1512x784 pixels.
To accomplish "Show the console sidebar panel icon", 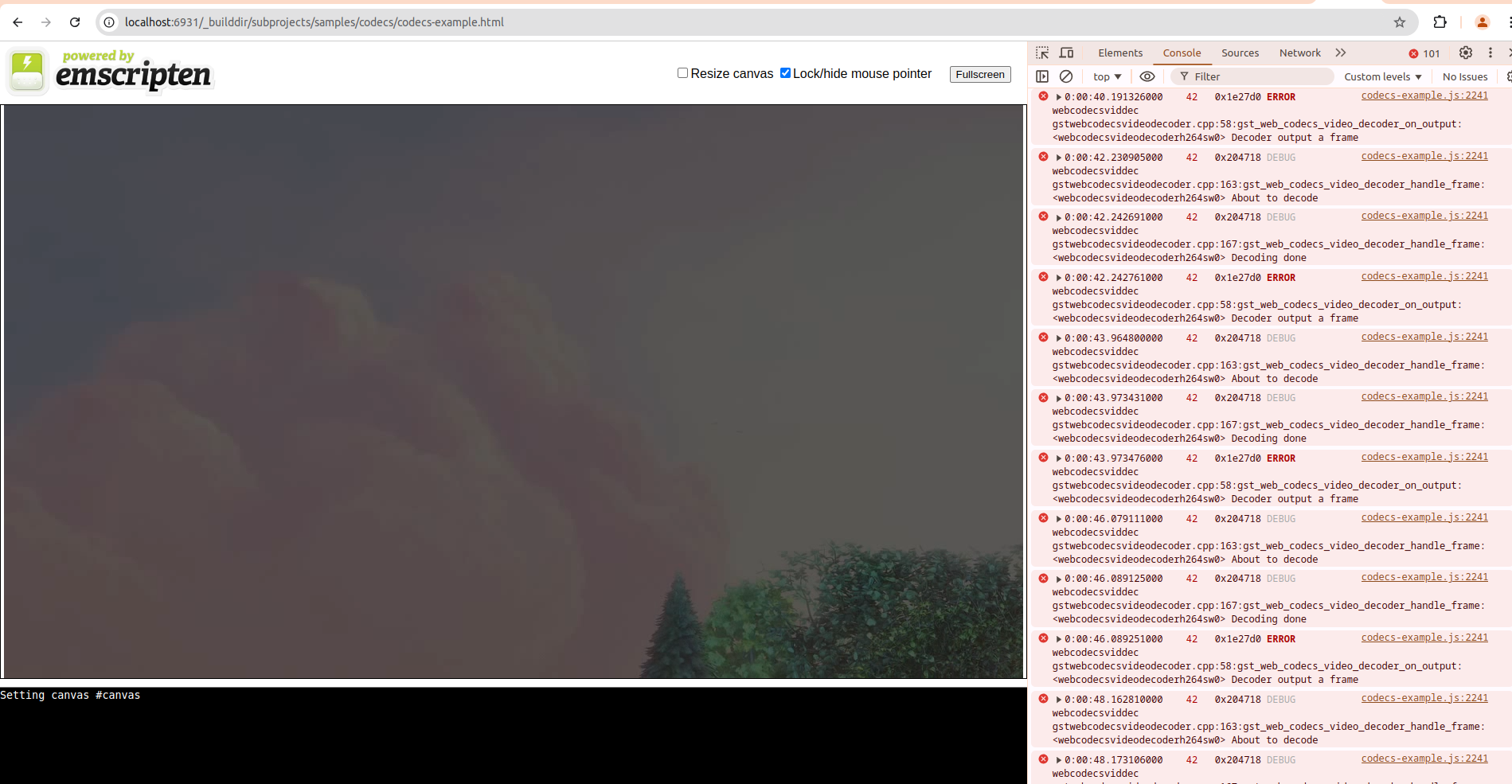I will click(1042, 76).
